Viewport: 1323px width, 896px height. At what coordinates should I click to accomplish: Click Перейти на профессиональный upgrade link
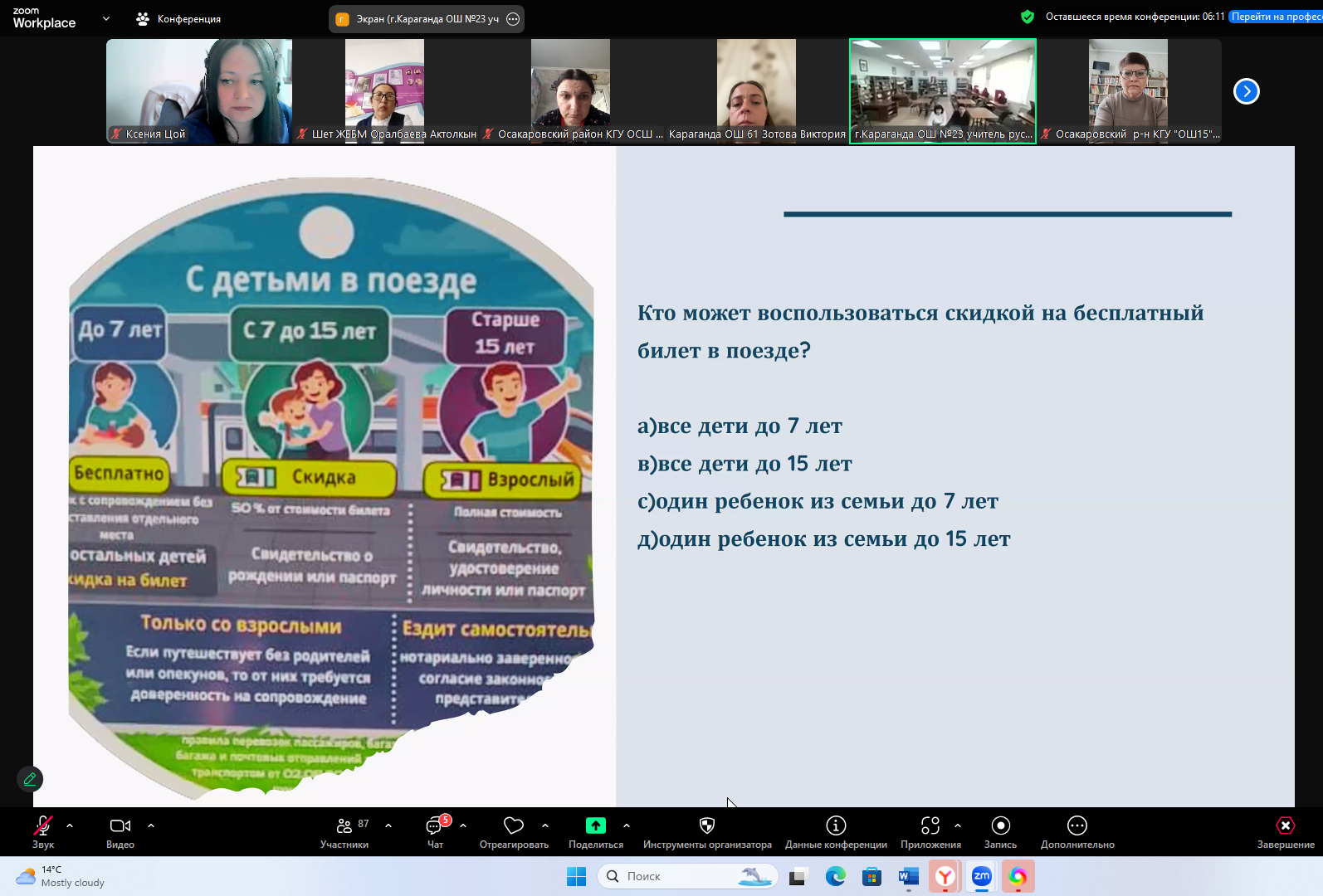pyautogui.click(x=1276, y=17)
